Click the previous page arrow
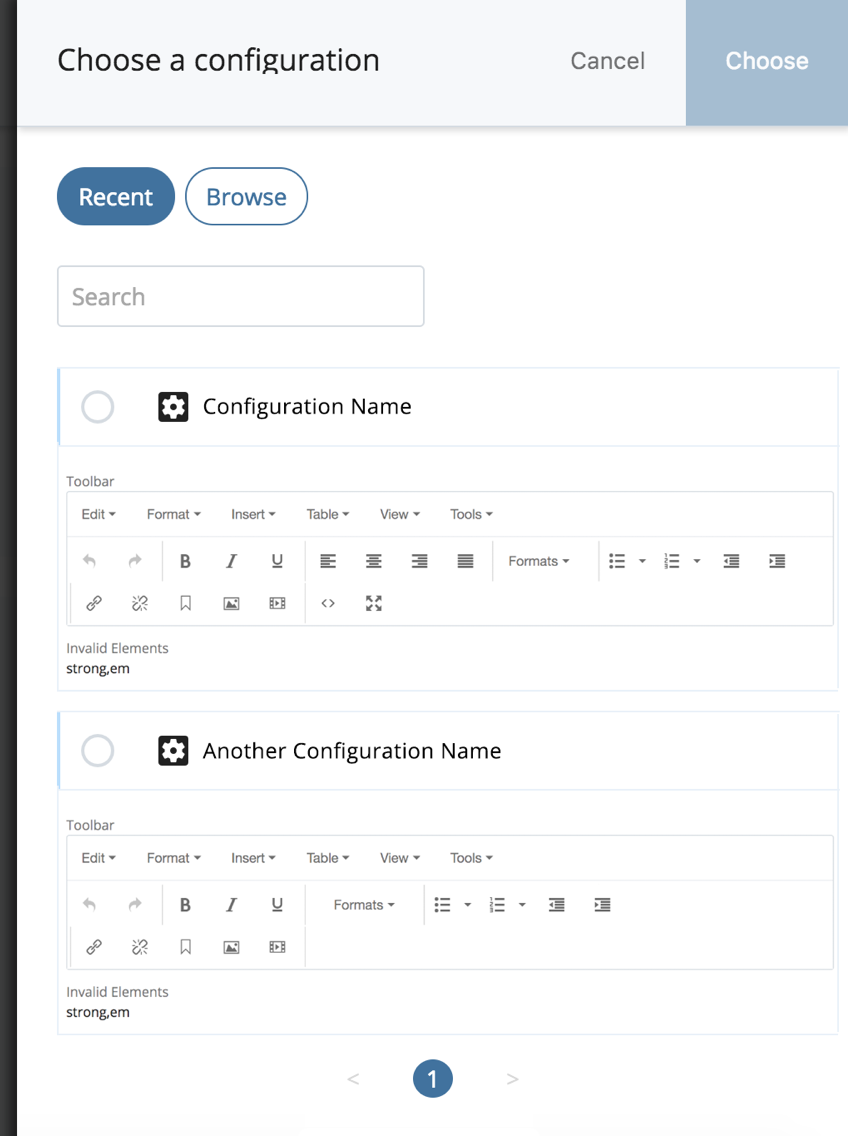 [x=353, y=1079]
